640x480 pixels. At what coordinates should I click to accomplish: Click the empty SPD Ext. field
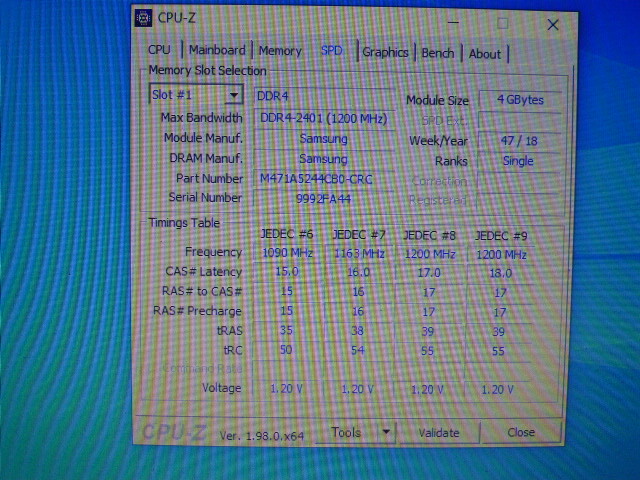[x=520, y=121]
